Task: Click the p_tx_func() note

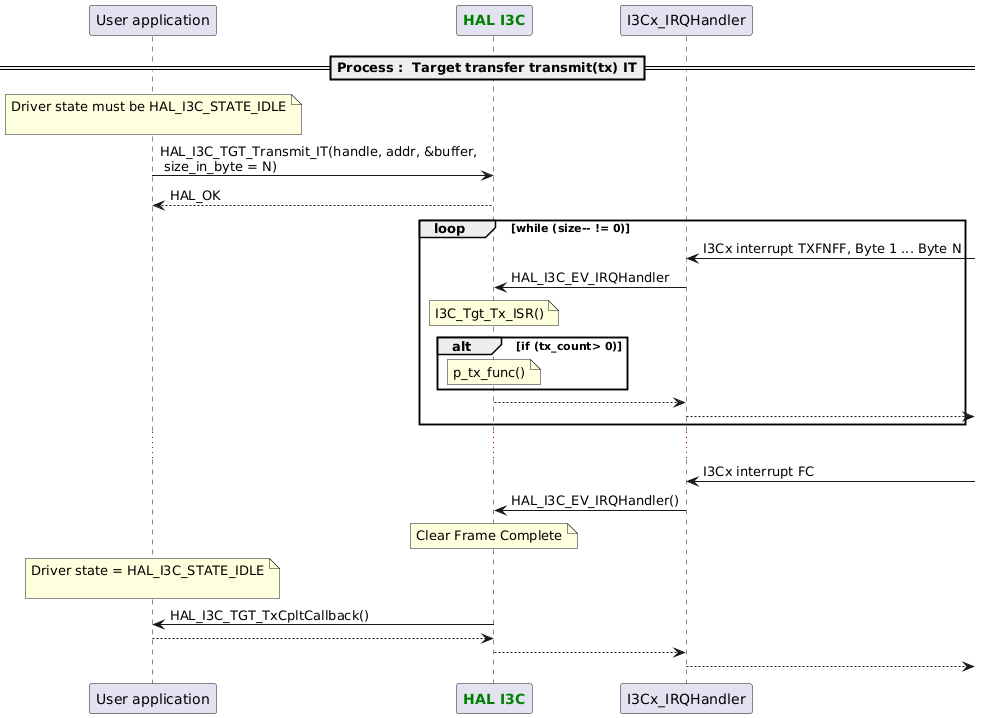Action: [x=490, y=371]
